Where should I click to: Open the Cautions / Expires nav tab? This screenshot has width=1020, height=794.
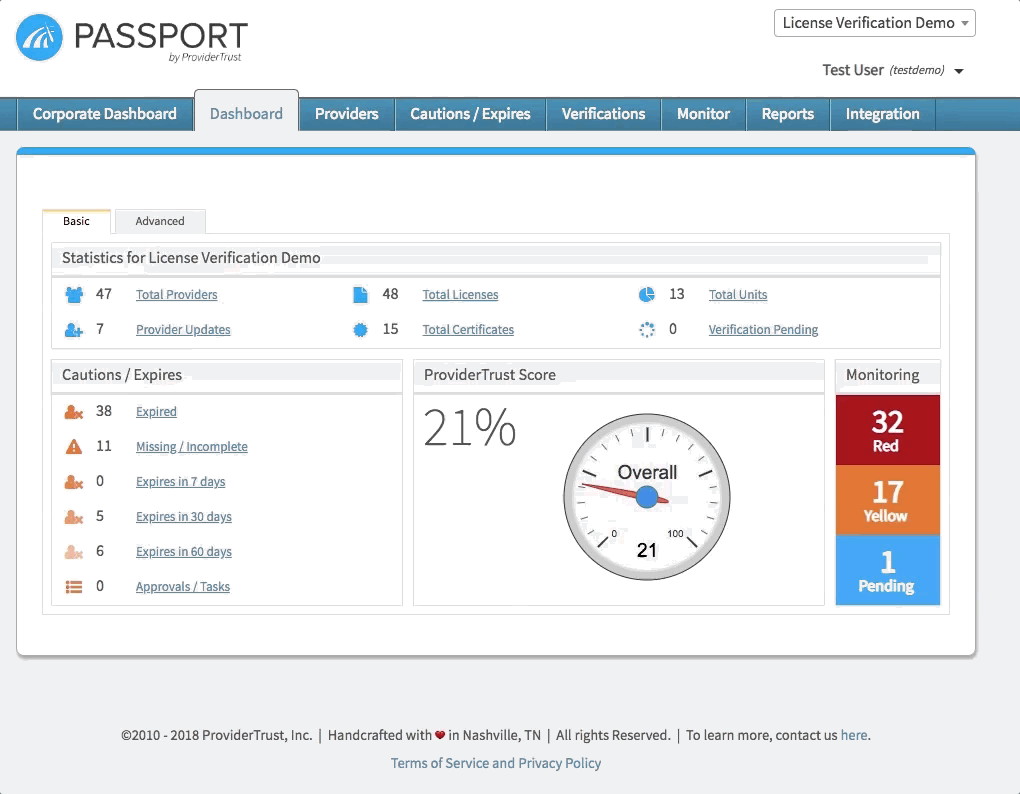470,114
